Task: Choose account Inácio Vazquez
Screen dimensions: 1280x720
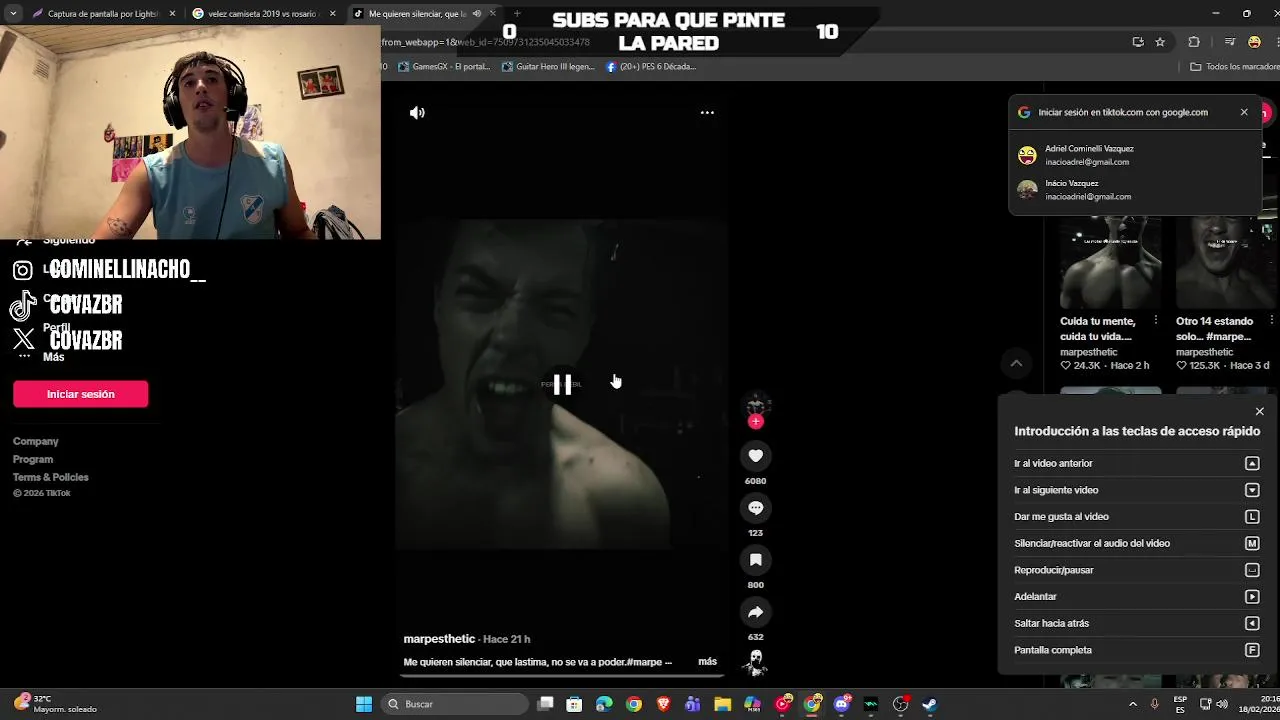Action: (1135, 190)
